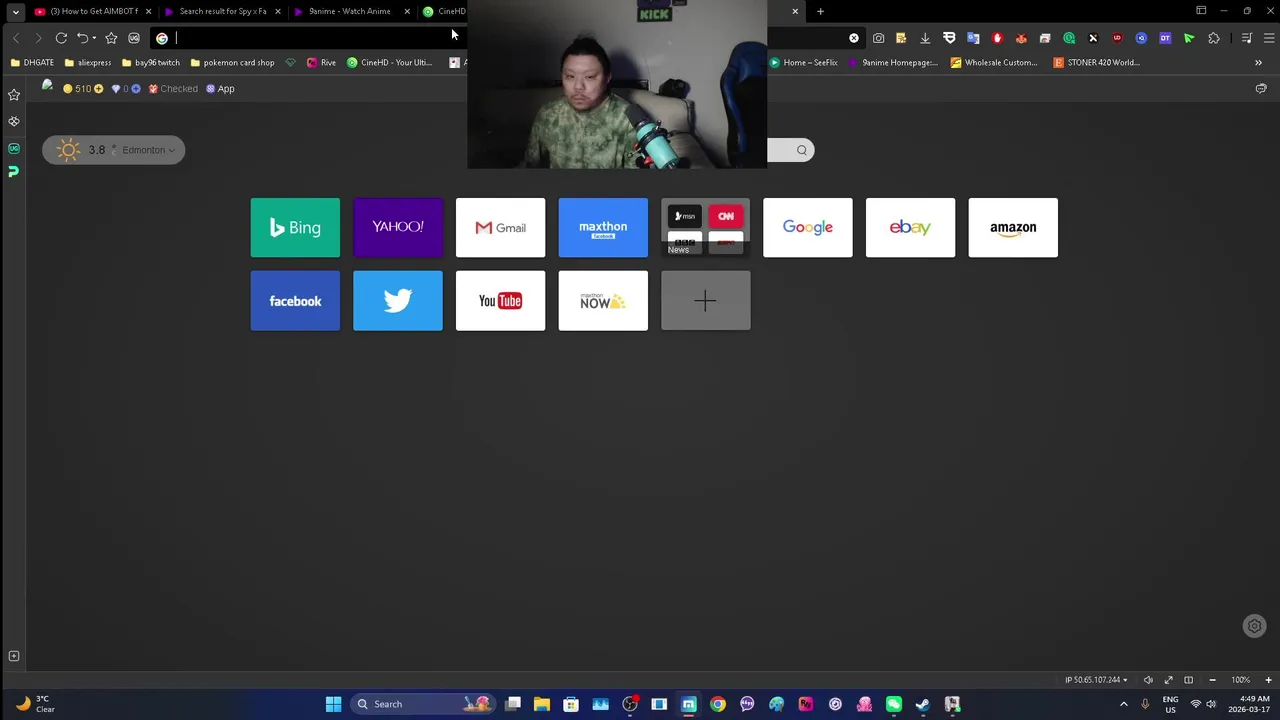
Task: Add a new speed dial with plus tile
Action: tap(705, 301)
